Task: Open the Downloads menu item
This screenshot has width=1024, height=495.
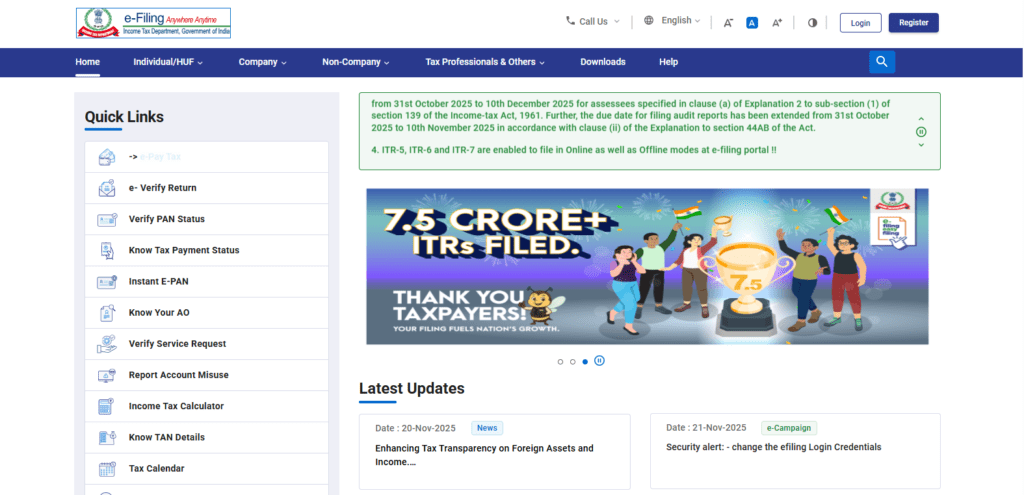Action: [603, 62]
